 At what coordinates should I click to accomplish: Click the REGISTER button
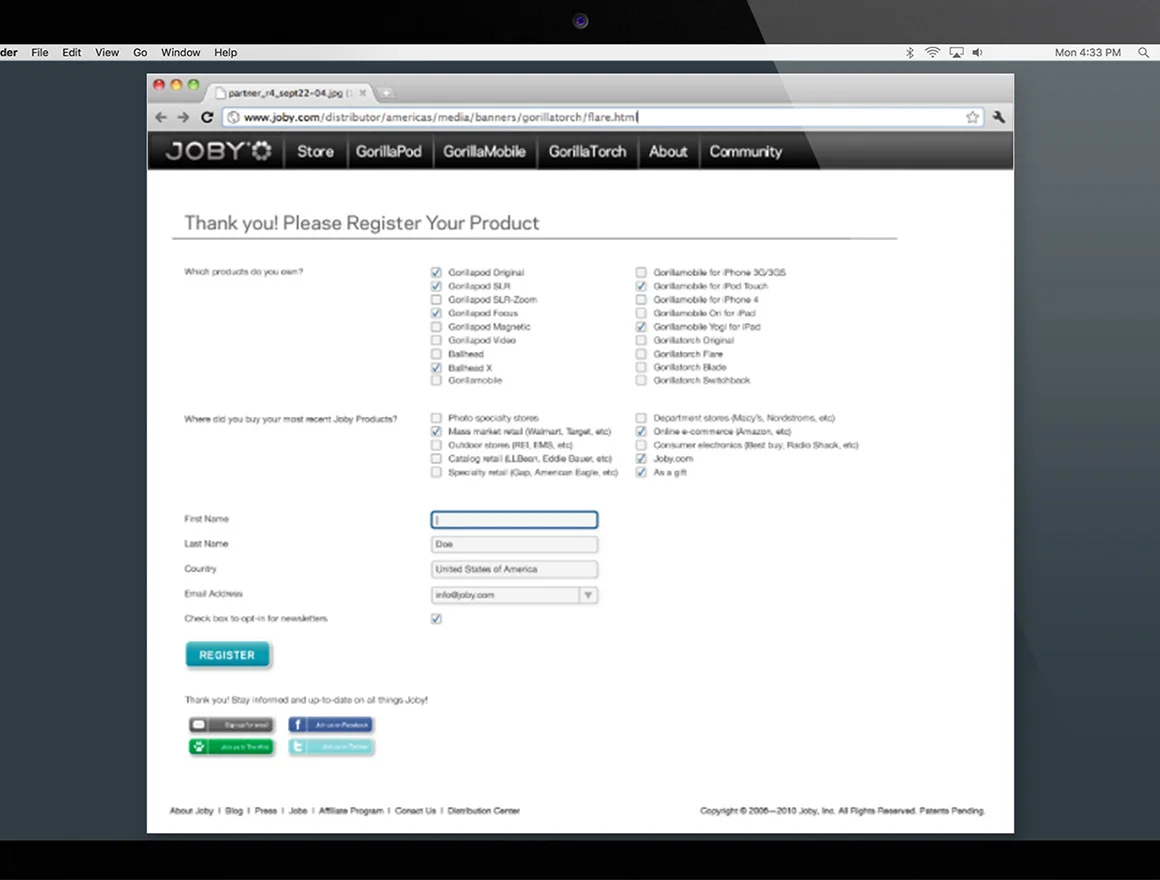point(227,654)
